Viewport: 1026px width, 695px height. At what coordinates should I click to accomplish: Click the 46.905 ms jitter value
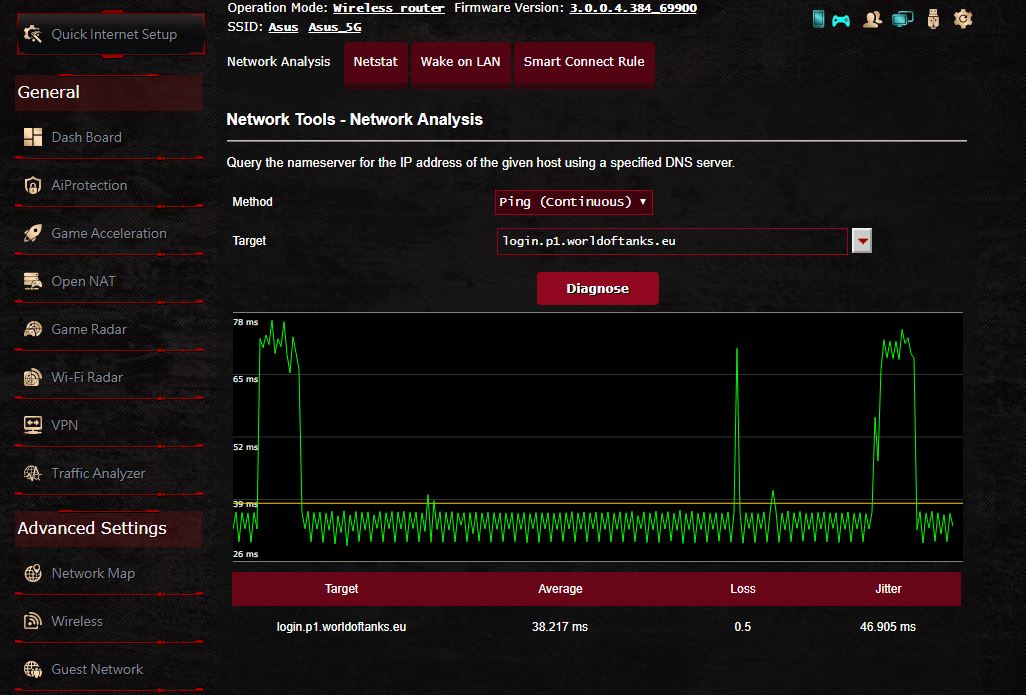click(888, 627)
